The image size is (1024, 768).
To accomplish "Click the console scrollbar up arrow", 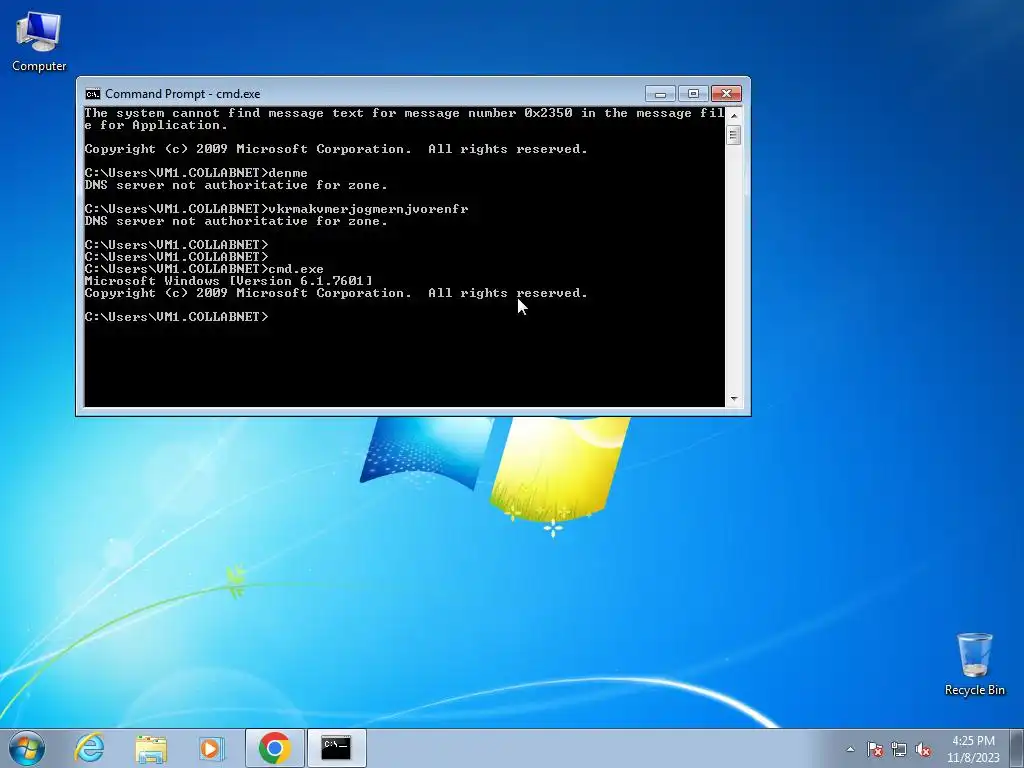I will (x=733, y=116).
